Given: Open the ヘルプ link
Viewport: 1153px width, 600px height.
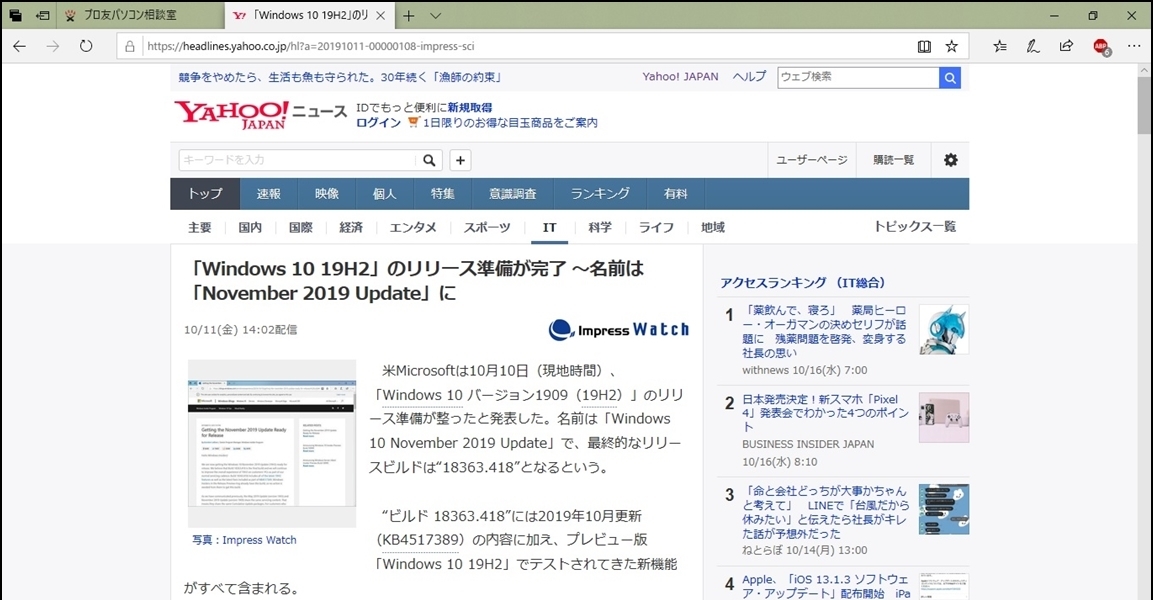Looking at the screenshot, I should click(749, 76).
